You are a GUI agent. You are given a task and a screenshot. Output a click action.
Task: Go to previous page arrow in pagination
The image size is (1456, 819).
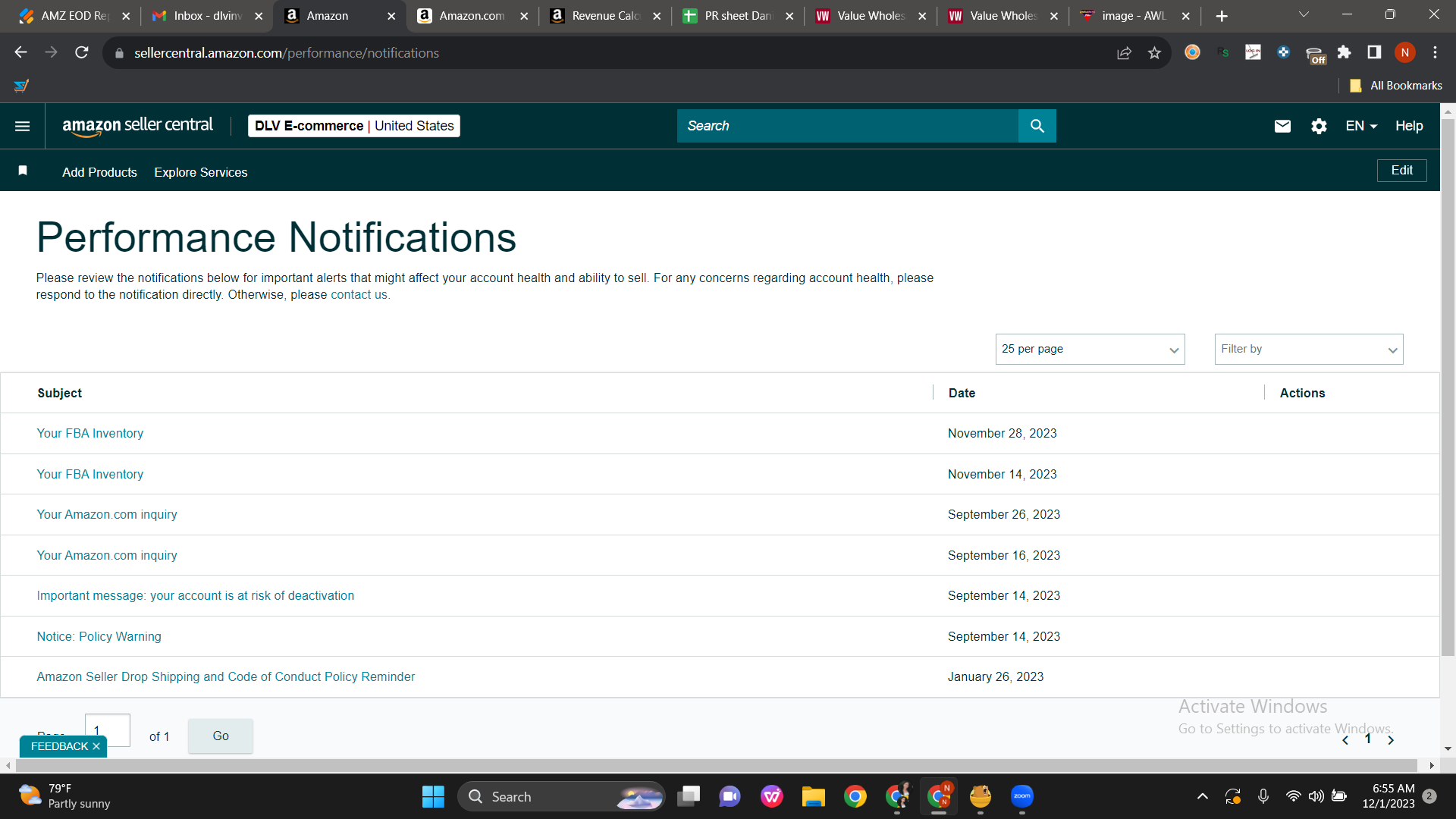1345,740
